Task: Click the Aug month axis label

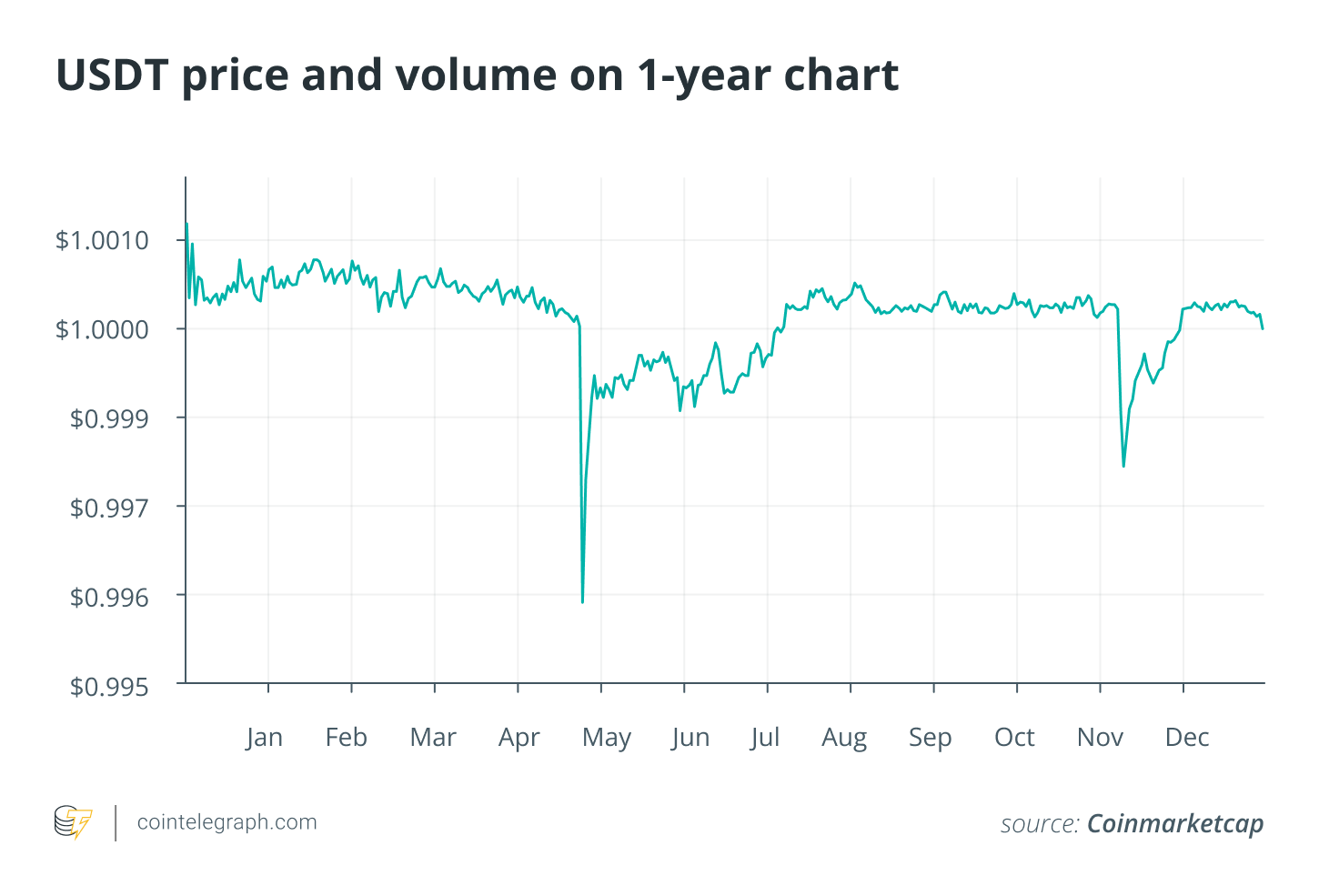Action: tap(844, 738)
